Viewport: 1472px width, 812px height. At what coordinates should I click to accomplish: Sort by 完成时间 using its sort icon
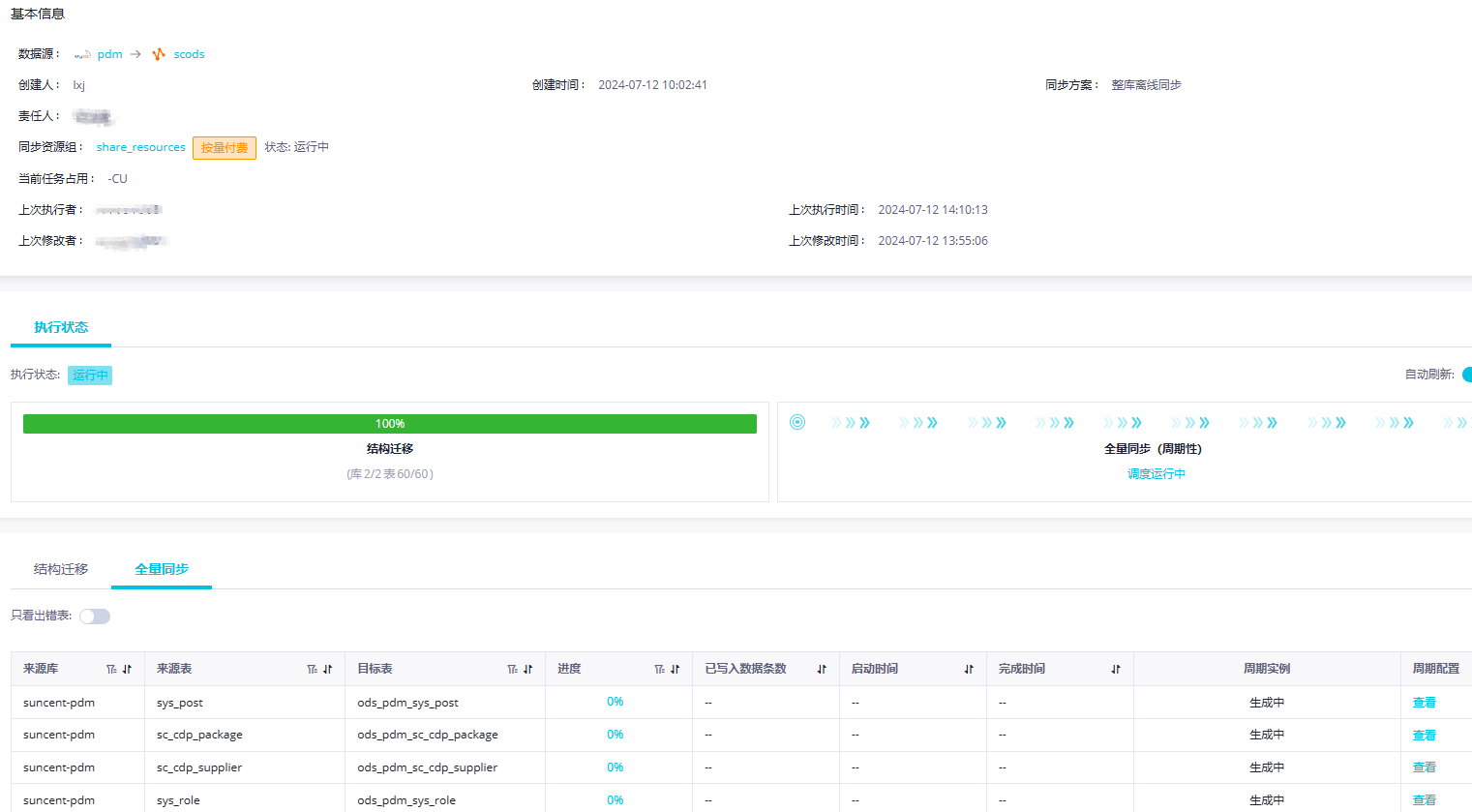1116,670
